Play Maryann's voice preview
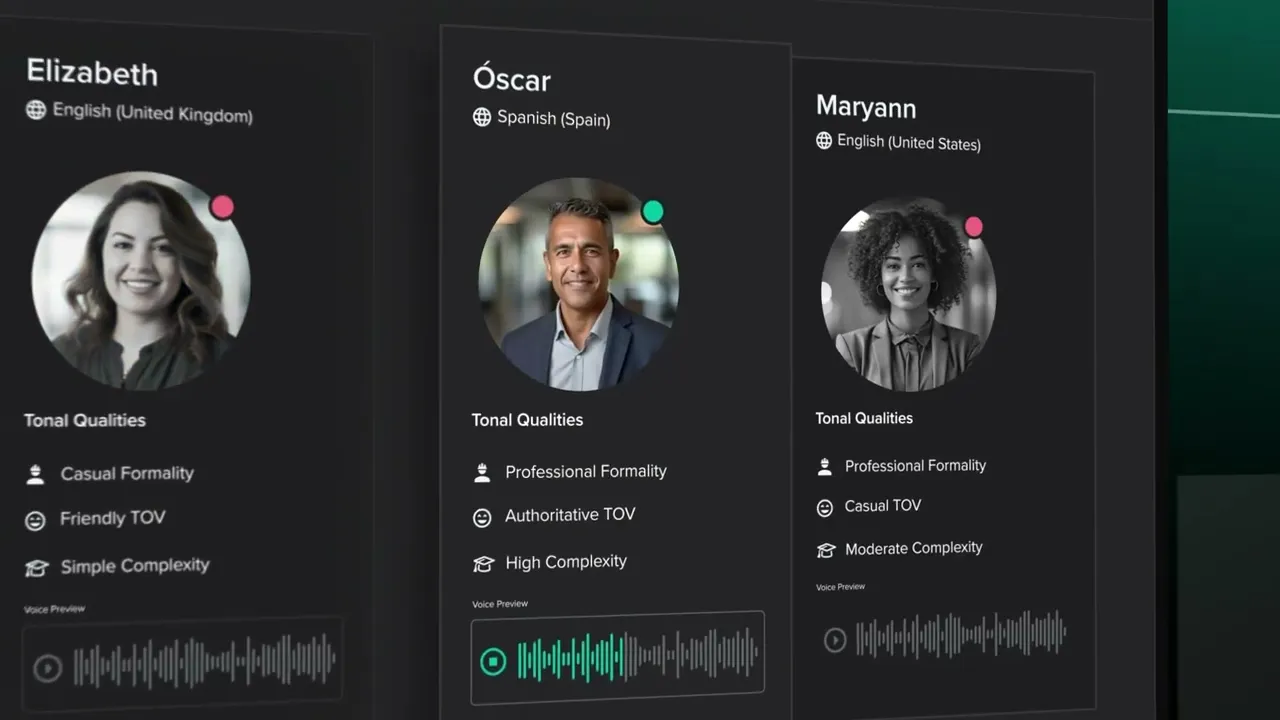1280x720 pixels. click(835, 640)
